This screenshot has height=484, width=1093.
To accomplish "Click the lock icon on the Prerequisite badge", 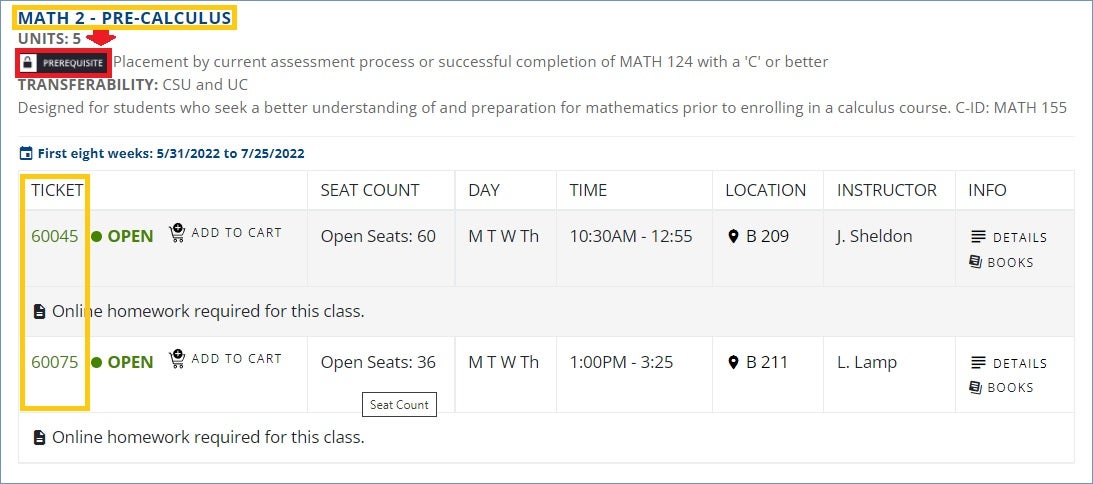I will (29, 62).
